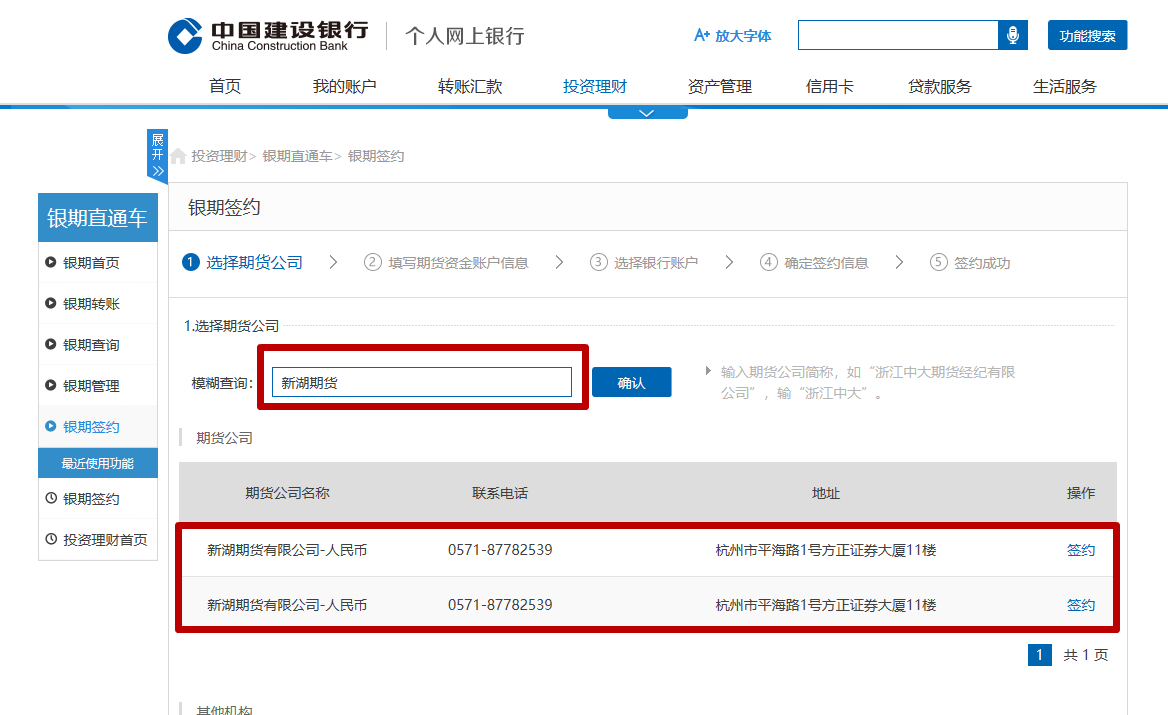This screenshot has height=715, width=1168.
Task: Click the home icon in breadcrumb
Action: pos(178,156)
